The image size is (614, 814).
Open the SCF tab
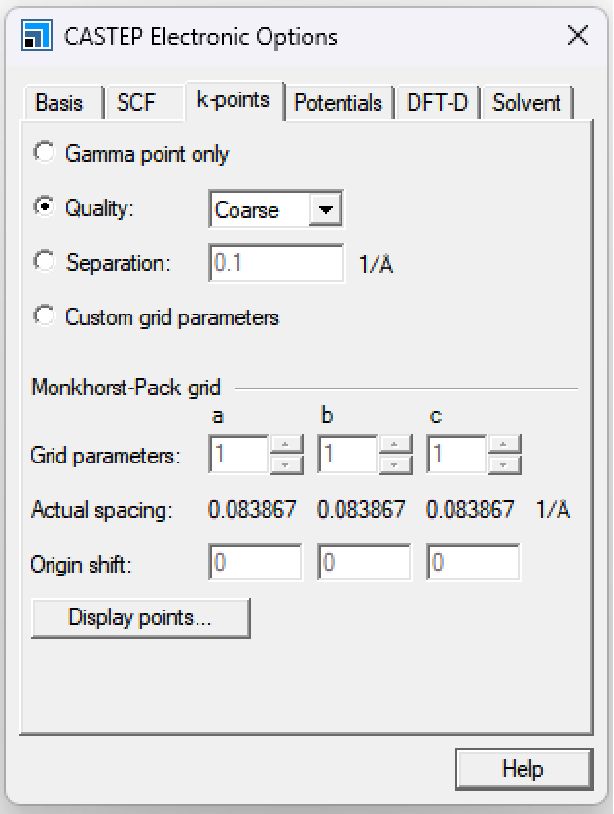pos(136,103)
